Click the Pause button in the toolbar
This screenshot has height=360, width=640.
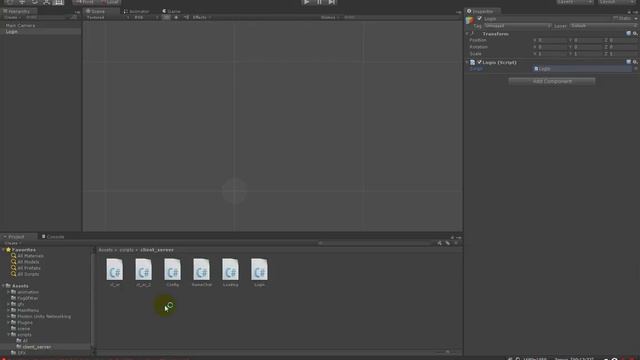pos(319,2)
